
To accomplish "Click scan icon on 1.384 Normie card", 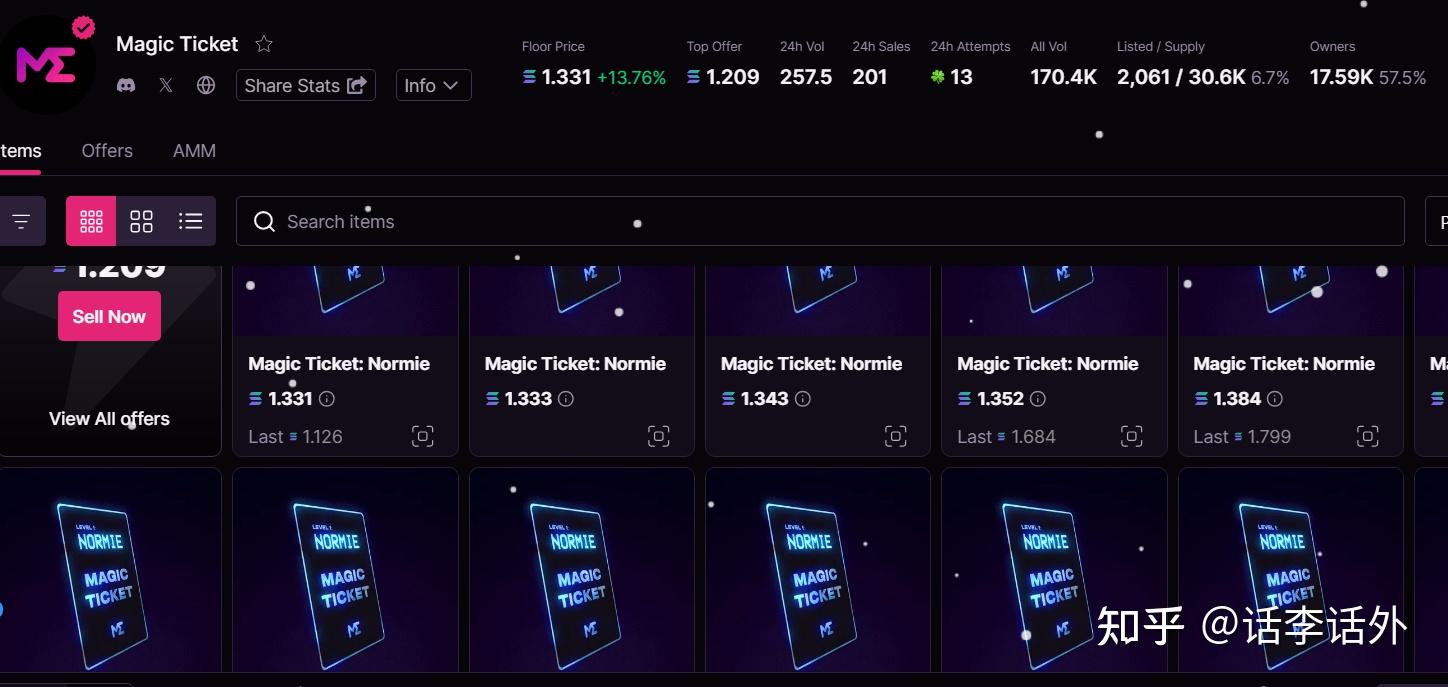I will click(x=1367, y=436).
